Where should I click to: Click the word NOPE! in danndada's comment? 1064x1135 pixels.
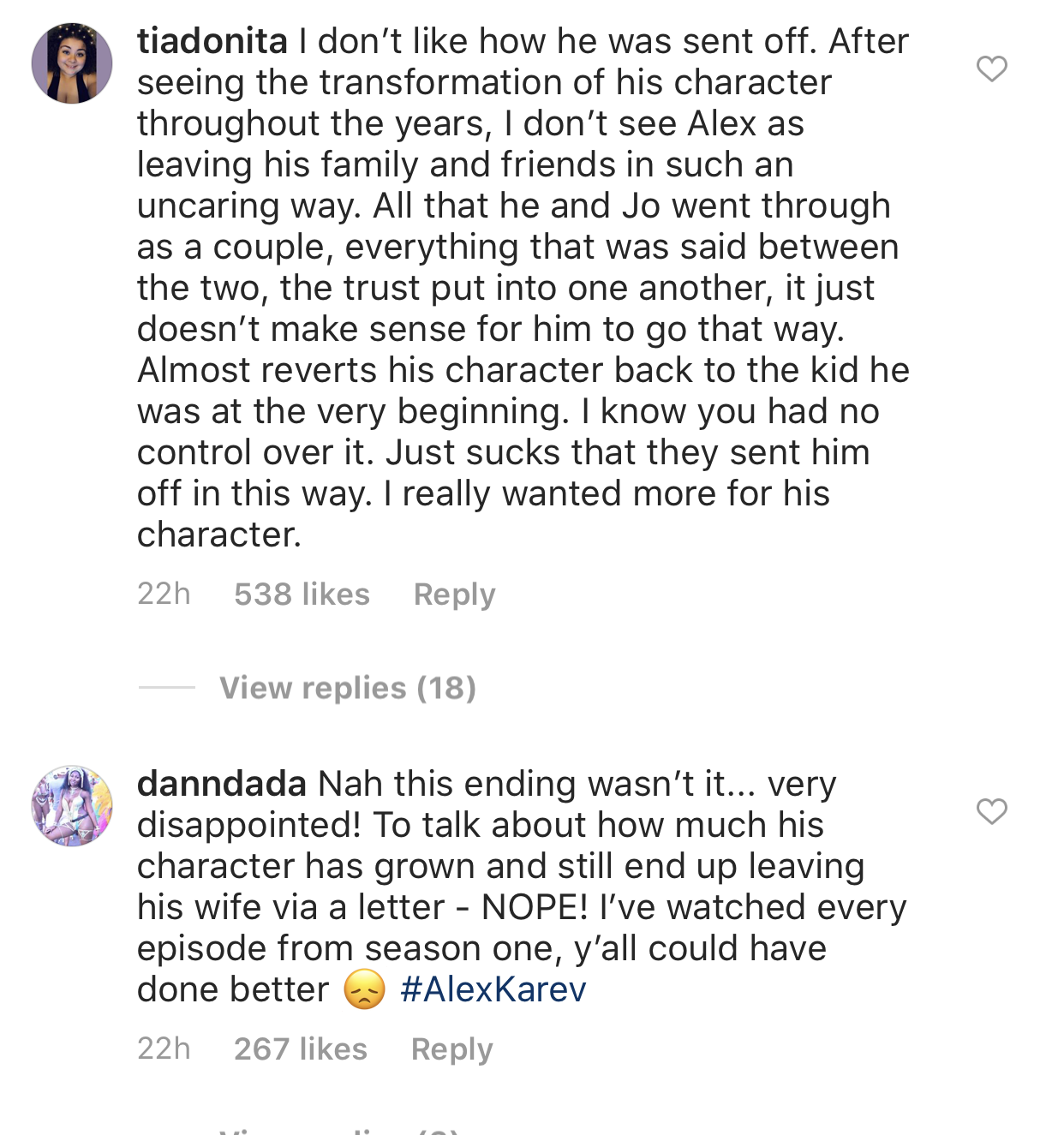click(x=535, y=907)
